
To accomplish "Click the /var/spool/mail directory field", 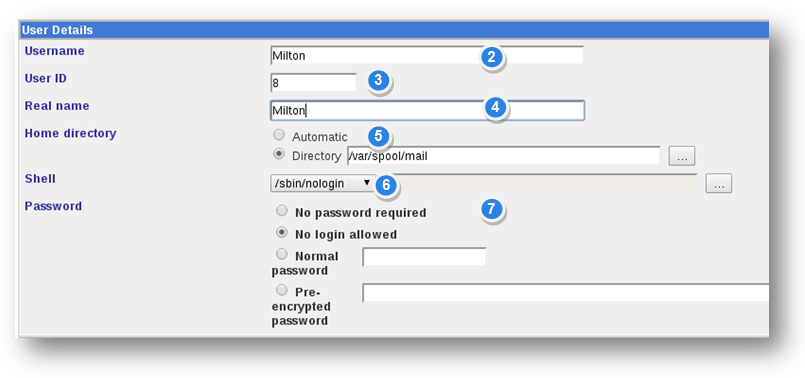I will [x=504, y=156].
